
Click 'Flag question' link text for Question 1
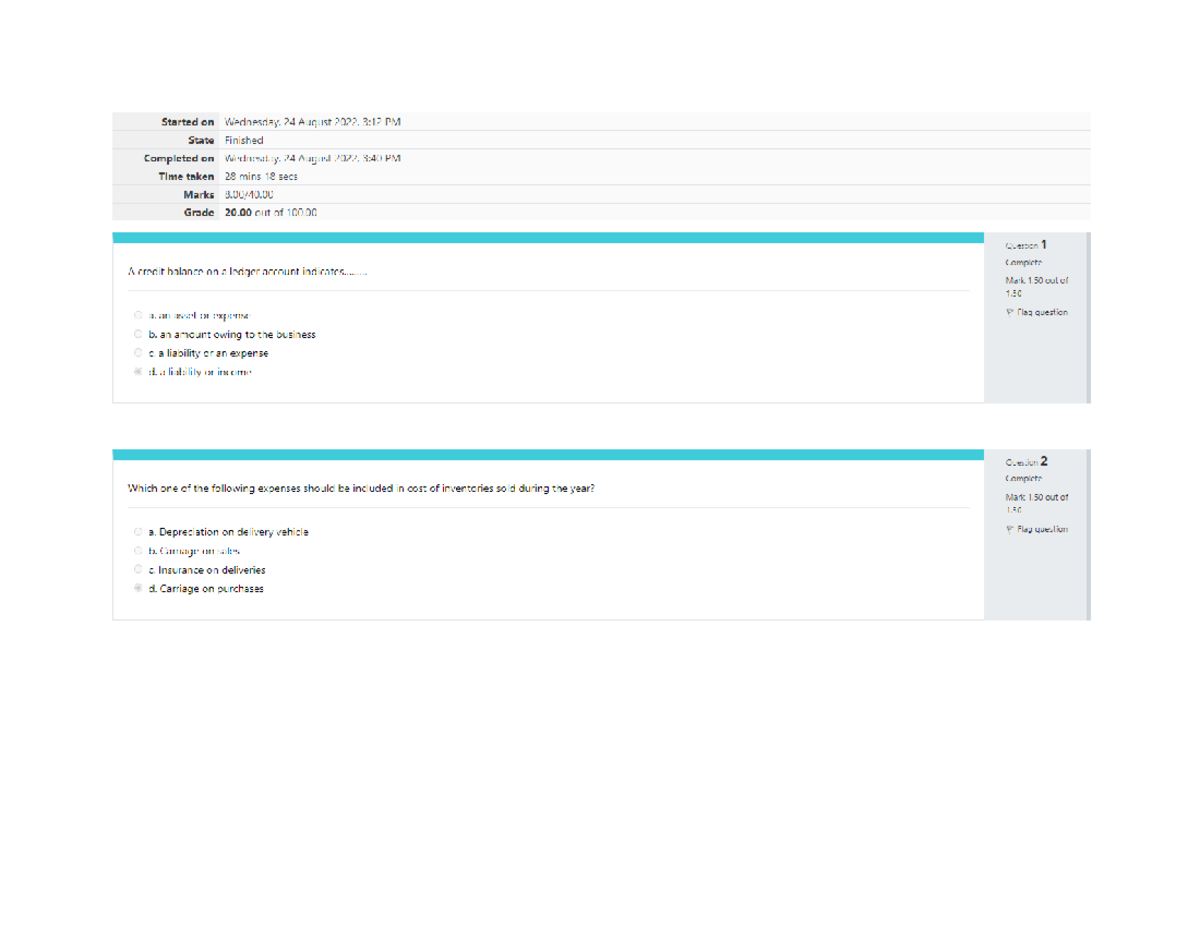(1042, 312)
